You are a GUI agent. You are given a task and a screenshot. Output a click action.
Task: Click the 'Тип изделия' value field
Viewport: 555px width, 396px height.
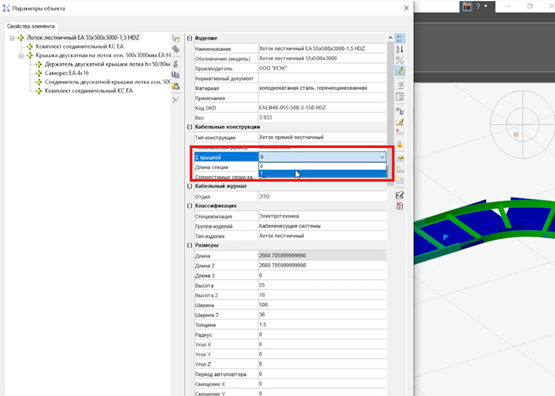pos(322,236)
